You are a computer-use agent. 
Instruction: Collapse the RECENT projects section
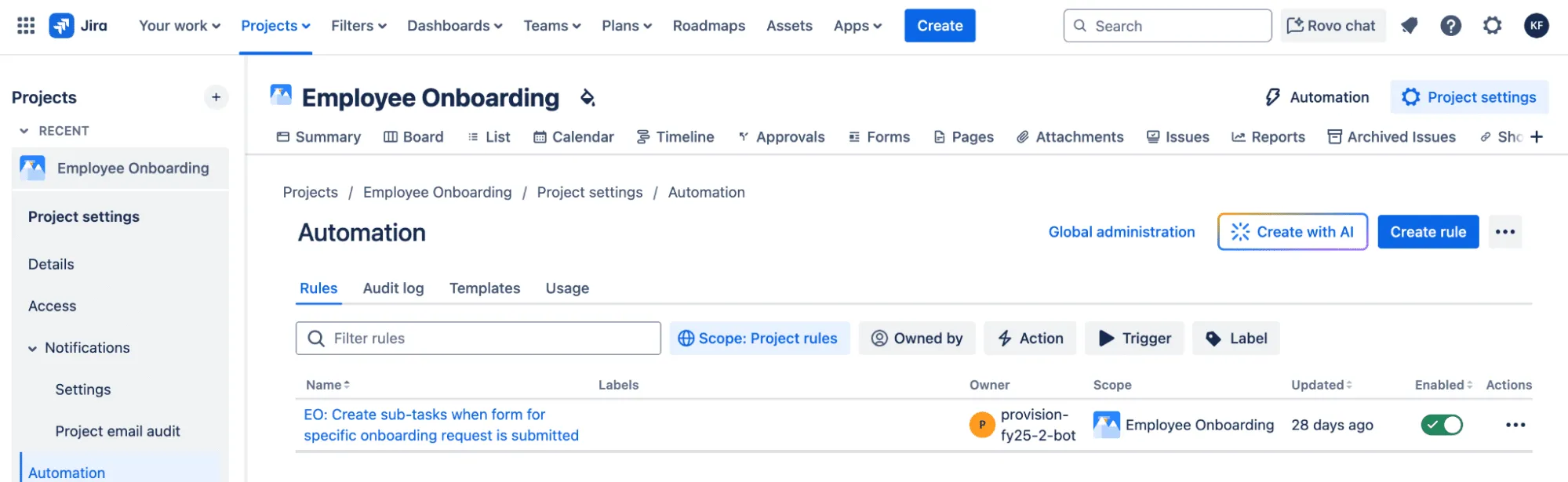click(24, 131)
